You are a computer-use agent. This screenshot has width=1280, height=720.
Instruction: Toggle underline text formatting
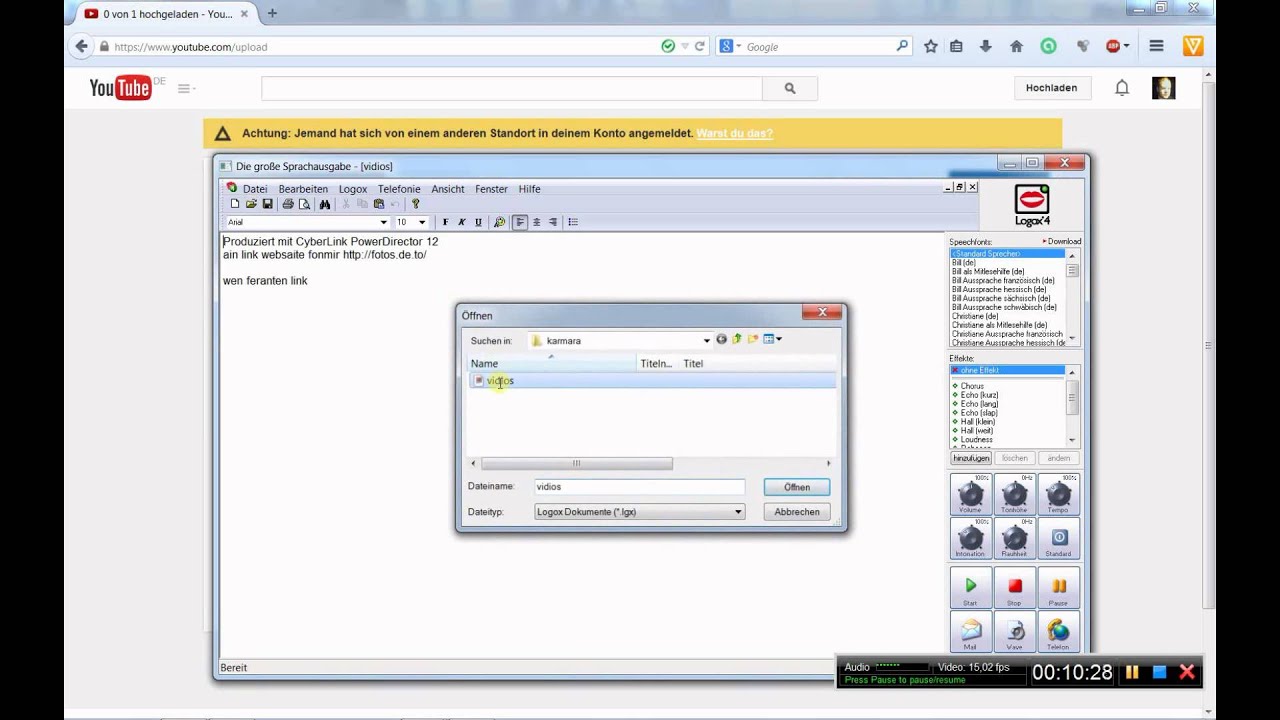tap(478, 222)
